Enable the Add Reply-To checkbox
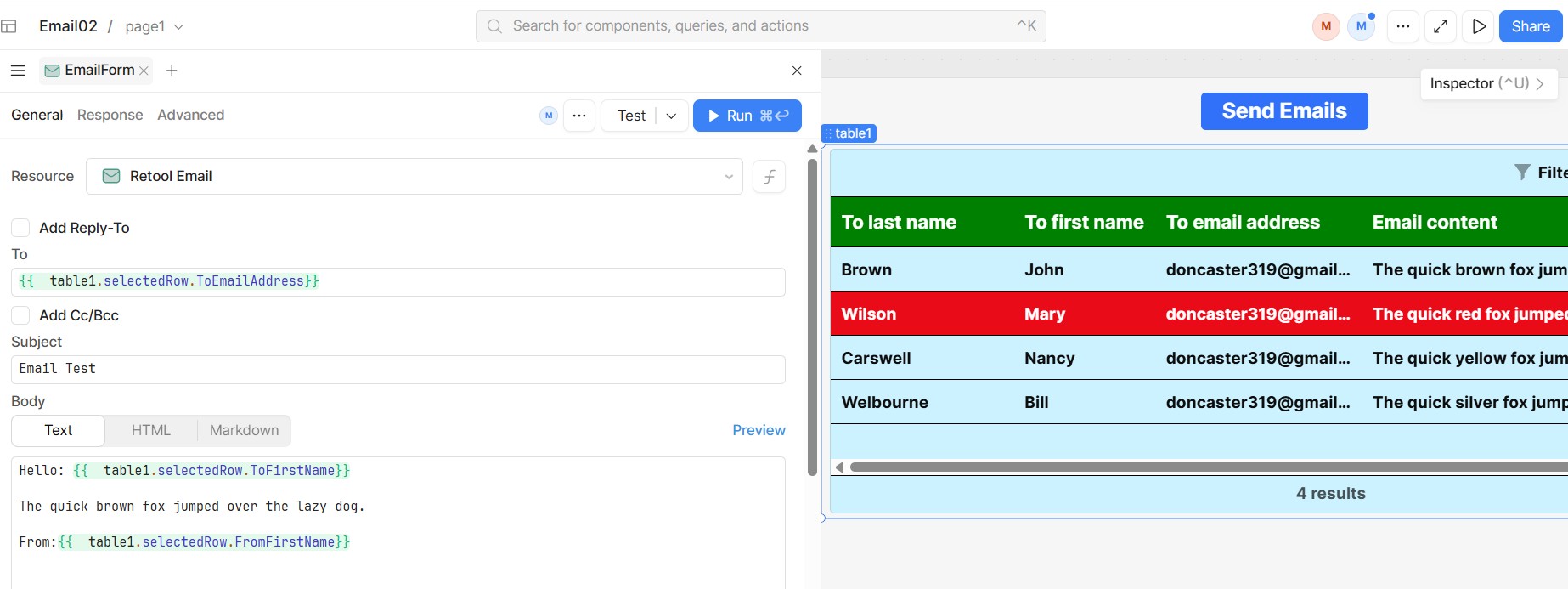 (20, 228)
